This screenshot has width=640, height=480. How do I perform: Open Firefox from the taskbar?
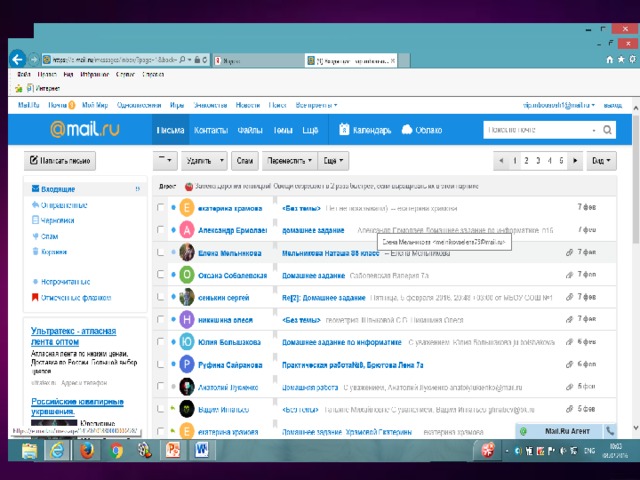coord(87,450)
